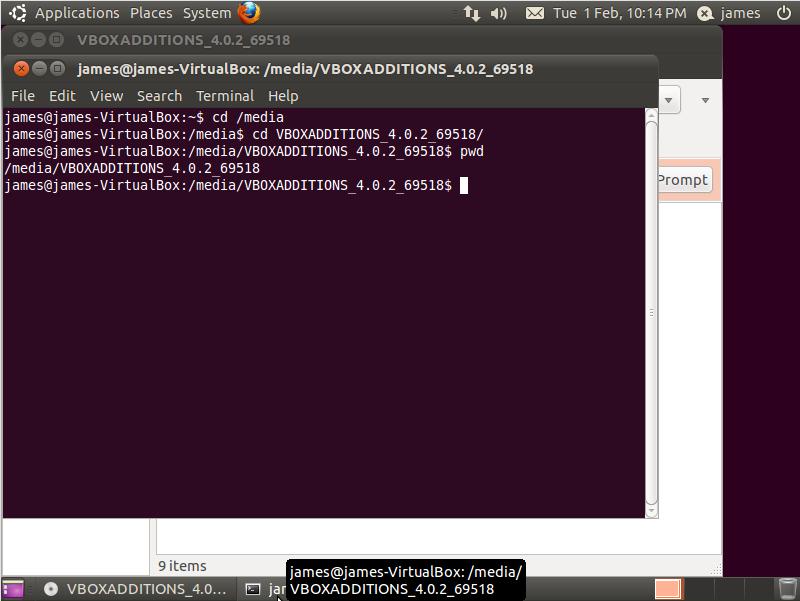Viewport: 800px width, 601px height.
Task: Open the Places menu
Action: click(x=151, y=13)
